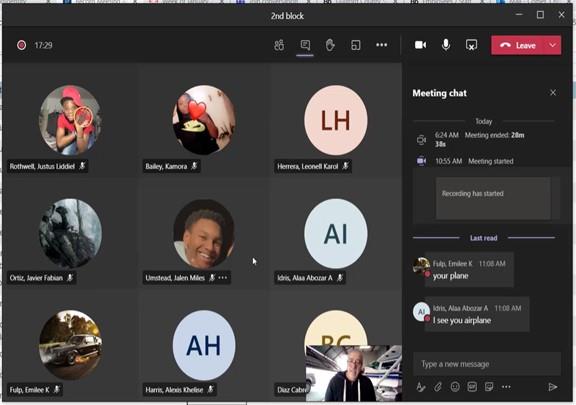Open breakout rooms icon in toolbar
Viewport: 576px width, 405px height.
[x=356, y=45]
